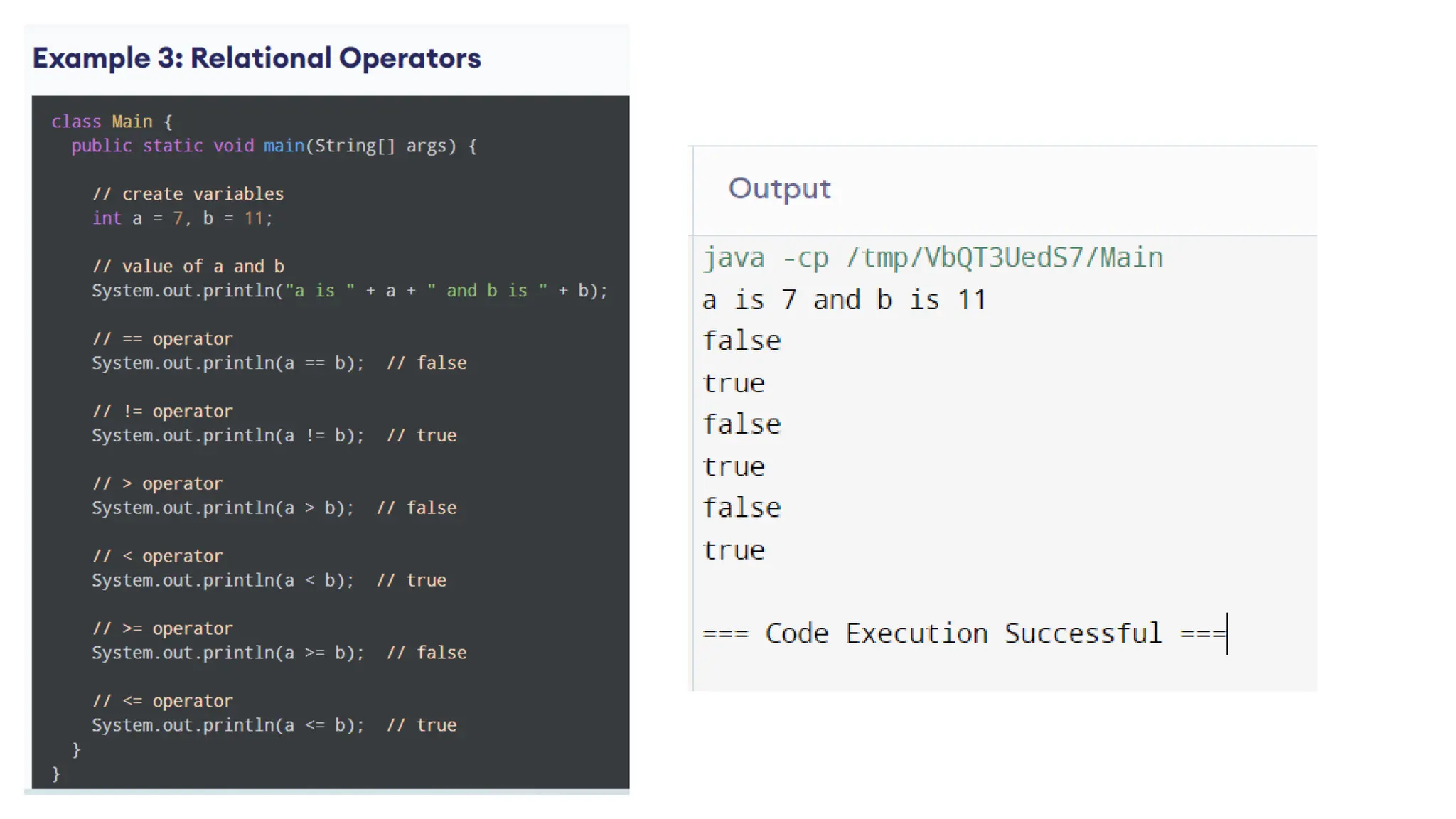Click the 'Code Execution Successful' message
The height and width of the screenshot is (819, 1456).
point(963,633)
